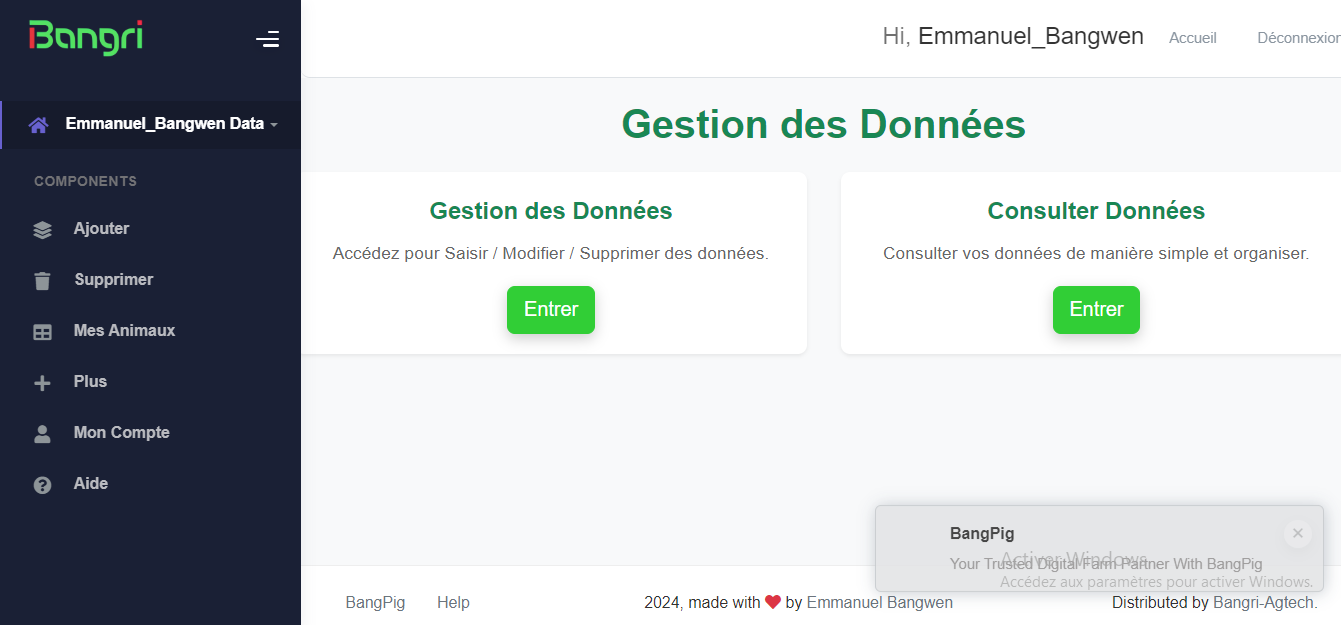Go to Accueil link
This screenshot has width=1341, height=625.
click(x=1192, y=38)
